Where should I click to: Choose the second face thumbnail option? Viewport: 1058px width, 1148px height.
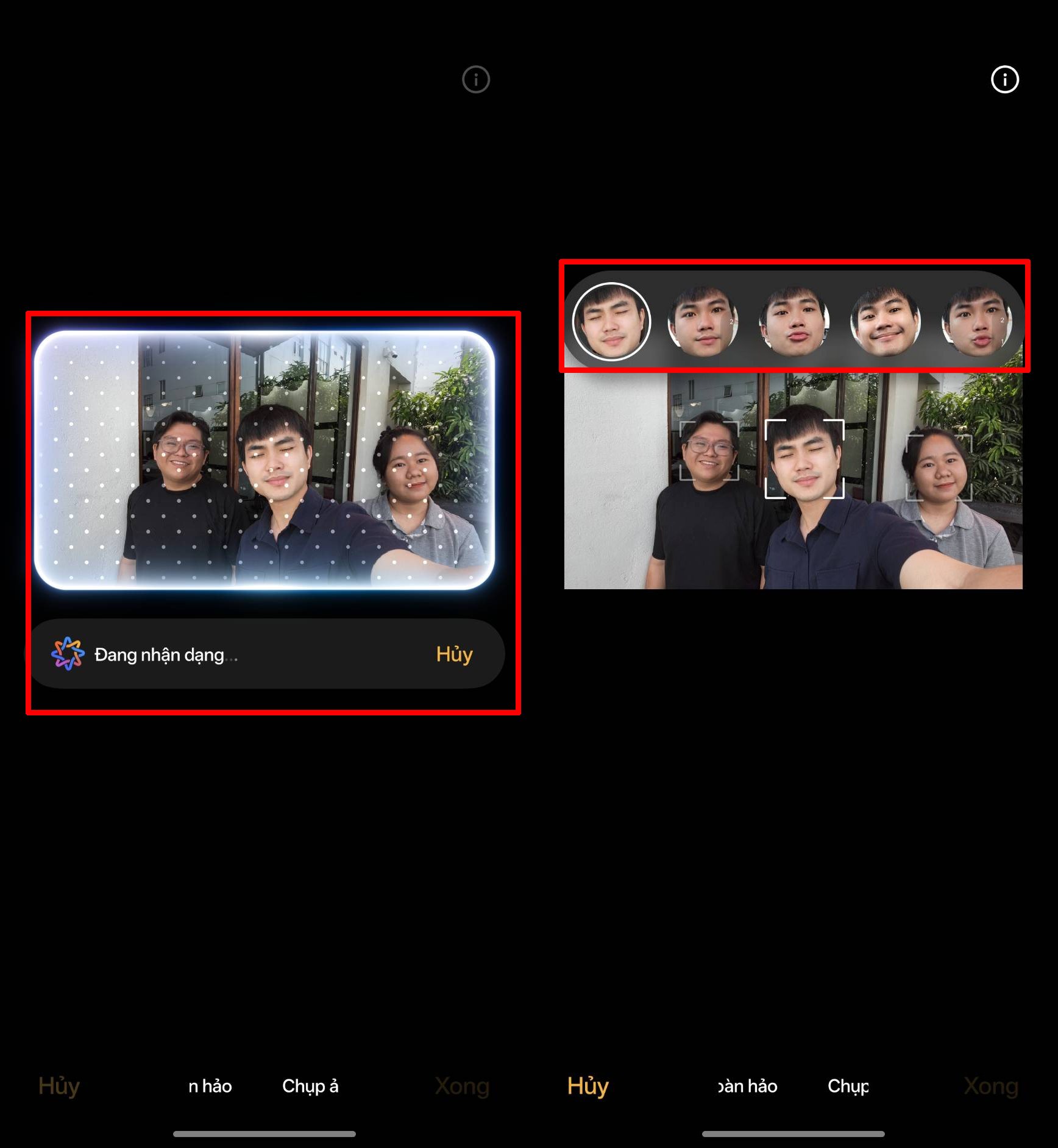pyautogui.click(x=703, y=322)
